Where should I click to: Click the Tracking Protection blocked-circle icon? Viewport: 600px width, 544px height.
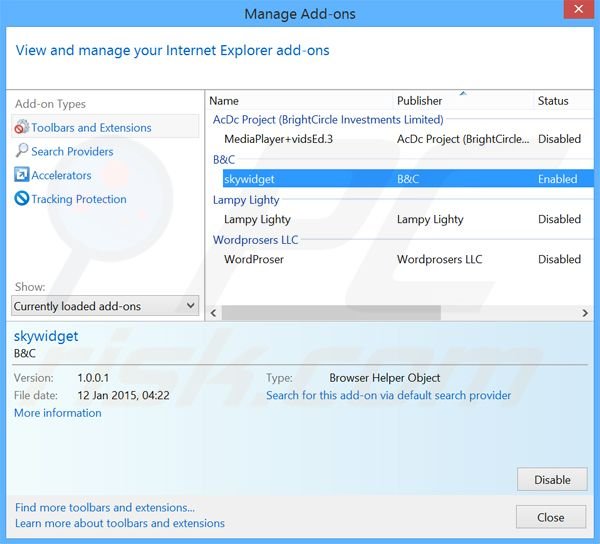tap(21, 198)
